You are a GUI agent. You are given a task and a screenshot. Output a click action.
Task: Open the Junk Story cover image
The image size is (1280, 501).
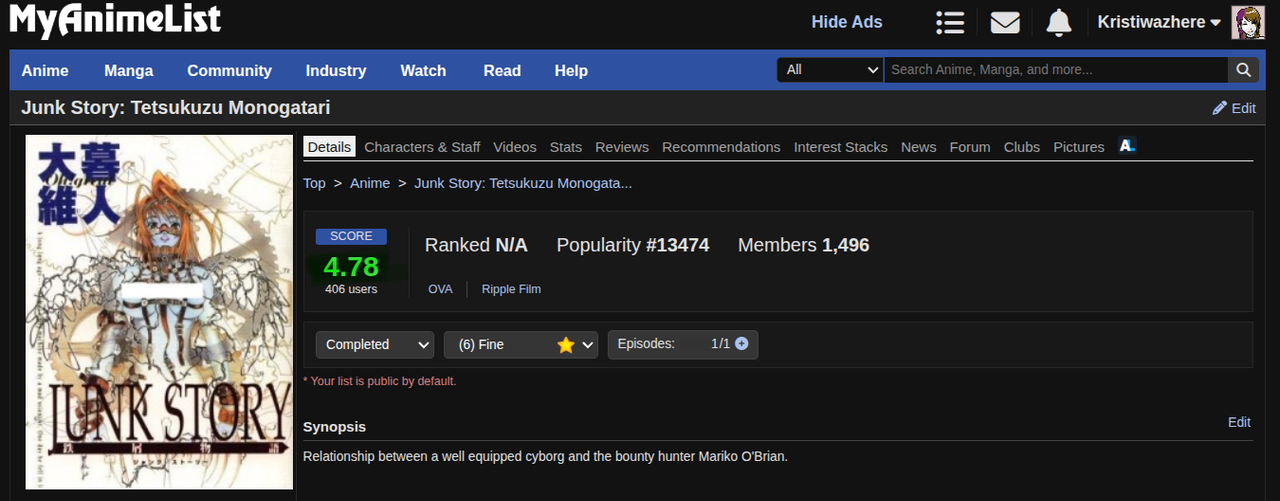tap(159, 312)
